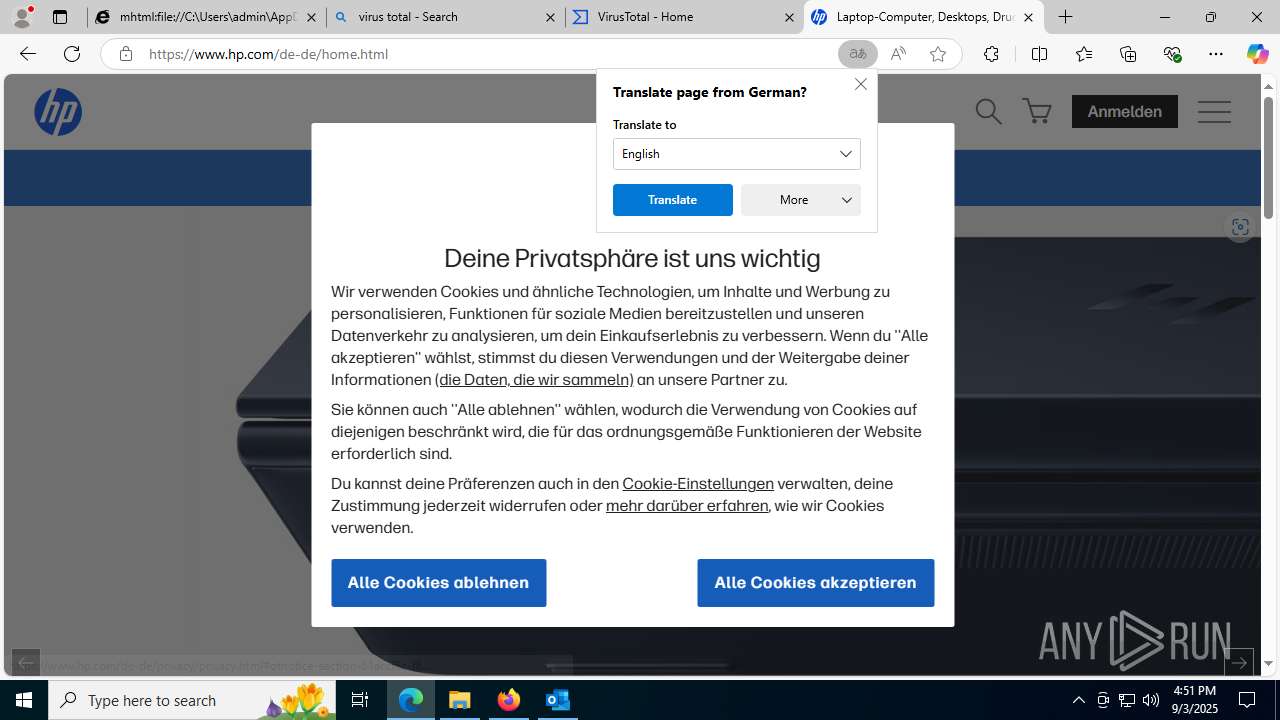The image size is (1280, 720).
Task: Open the Collections icon
Action: point(1128,54)
